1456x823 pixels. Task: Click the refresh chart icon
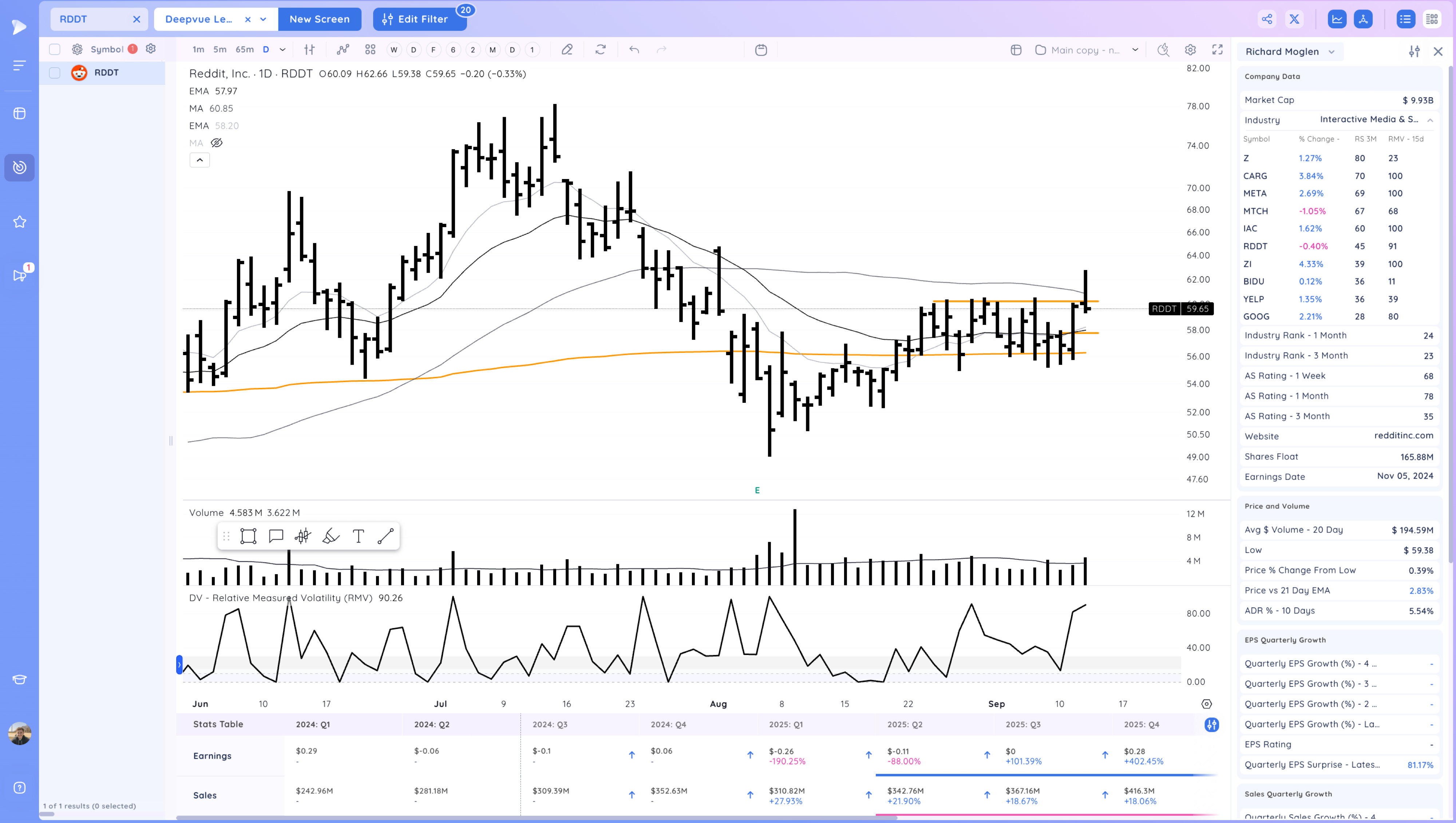(601, 50)
